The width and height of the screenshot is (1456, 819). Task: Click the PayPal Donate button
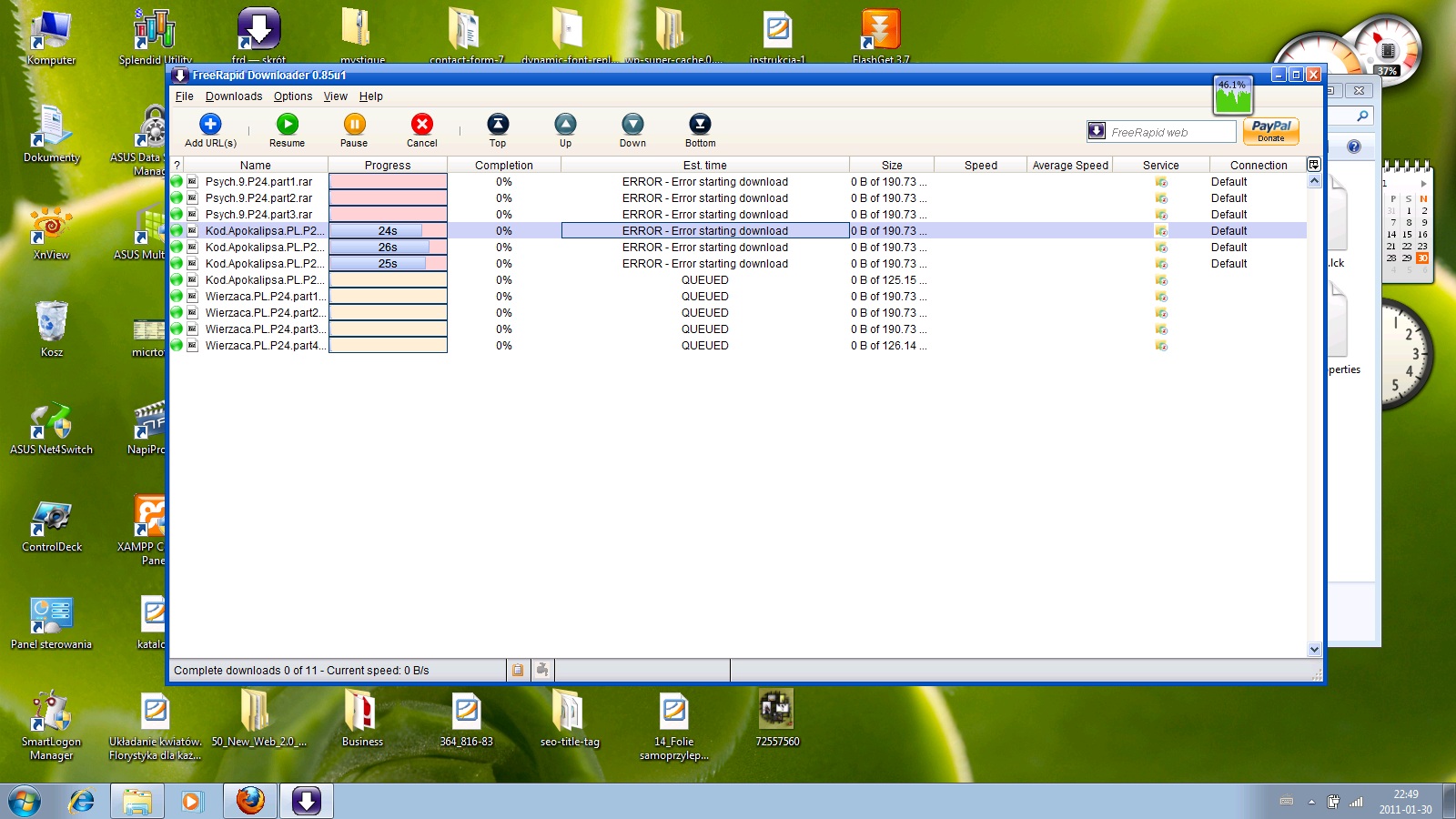click(1270, 132)
